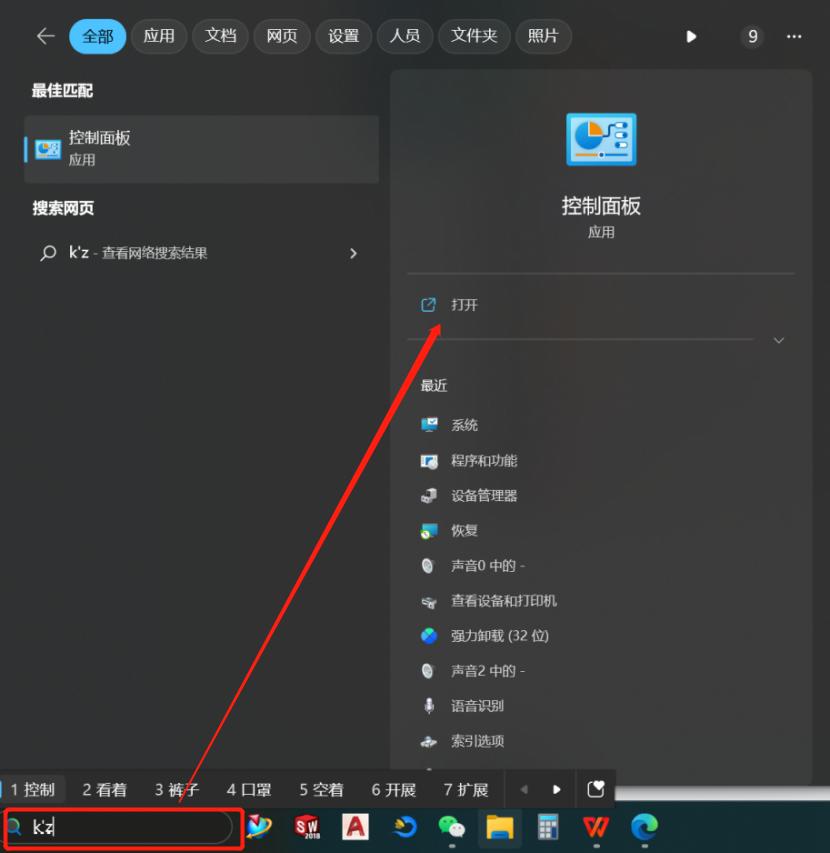Screen dimensions: 830x853
Task: Click the back arrow in the search window
Action: tap(46, 36)
